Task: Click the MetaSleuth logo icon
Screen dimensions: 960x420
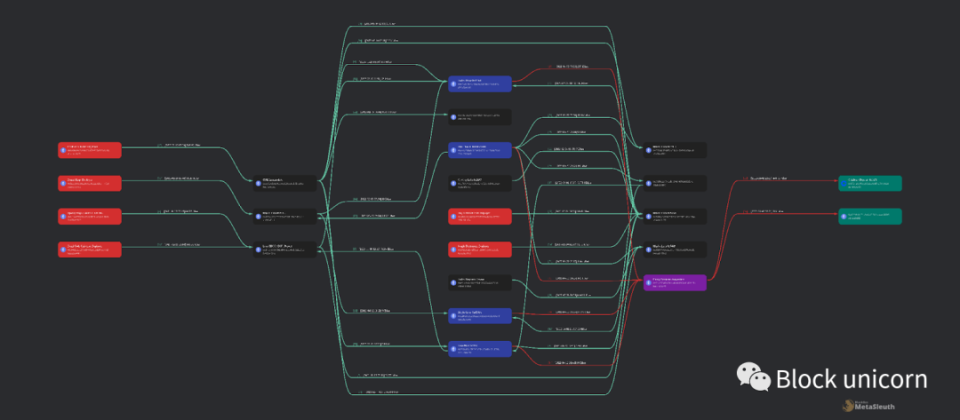Action: (x=848, y=405)
